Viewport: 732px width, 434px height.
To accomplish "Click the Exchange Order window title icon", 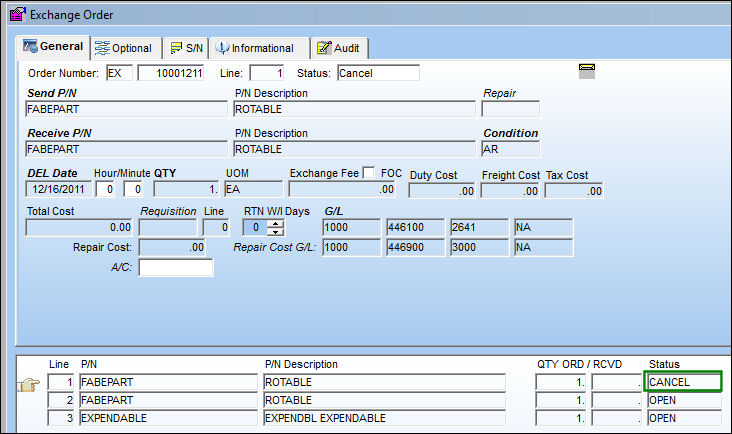I will coord(17,14).
